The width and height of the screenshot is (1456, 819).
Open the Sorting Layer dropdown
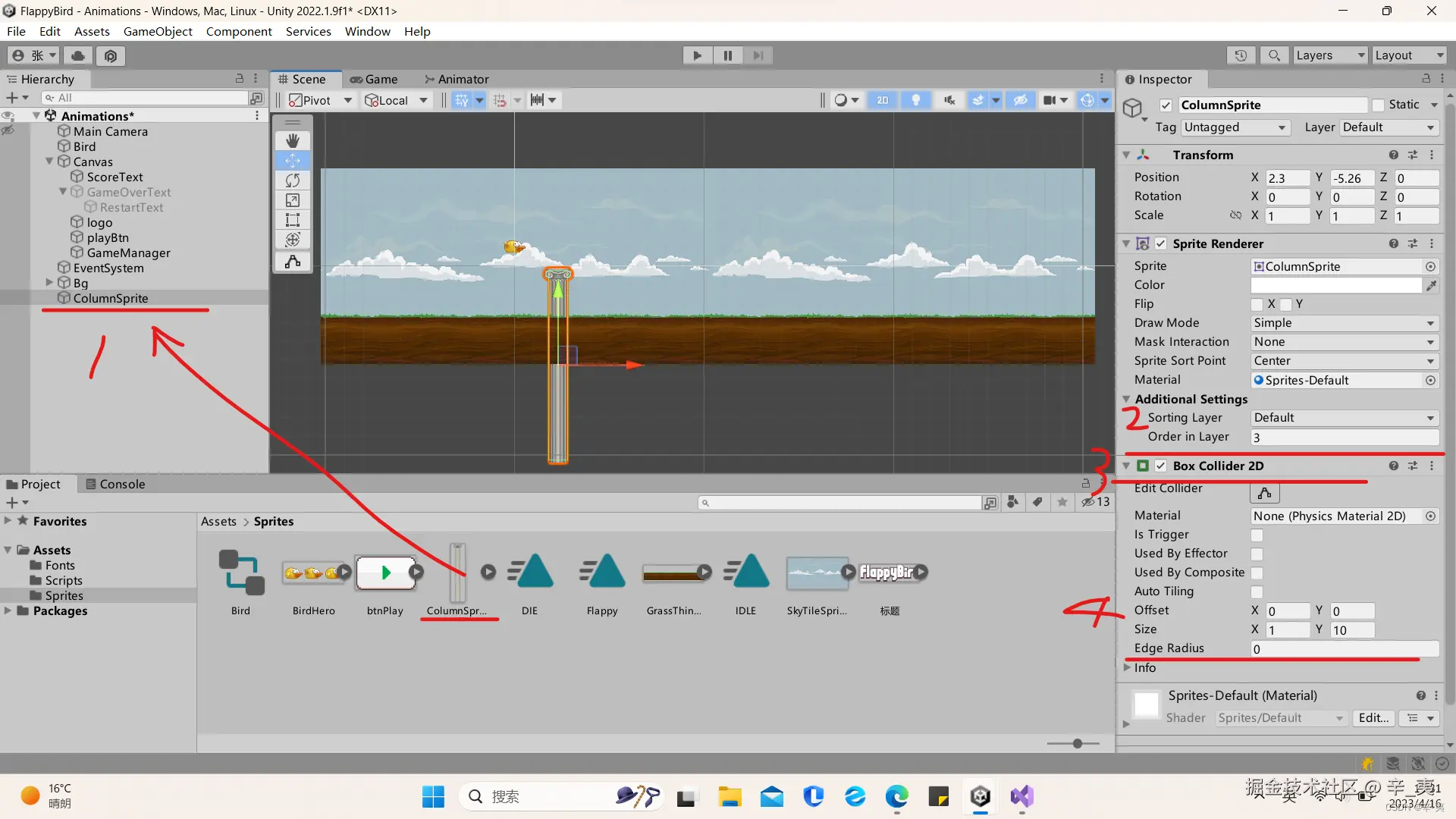pyautogui.click(x=1344, y=418)
